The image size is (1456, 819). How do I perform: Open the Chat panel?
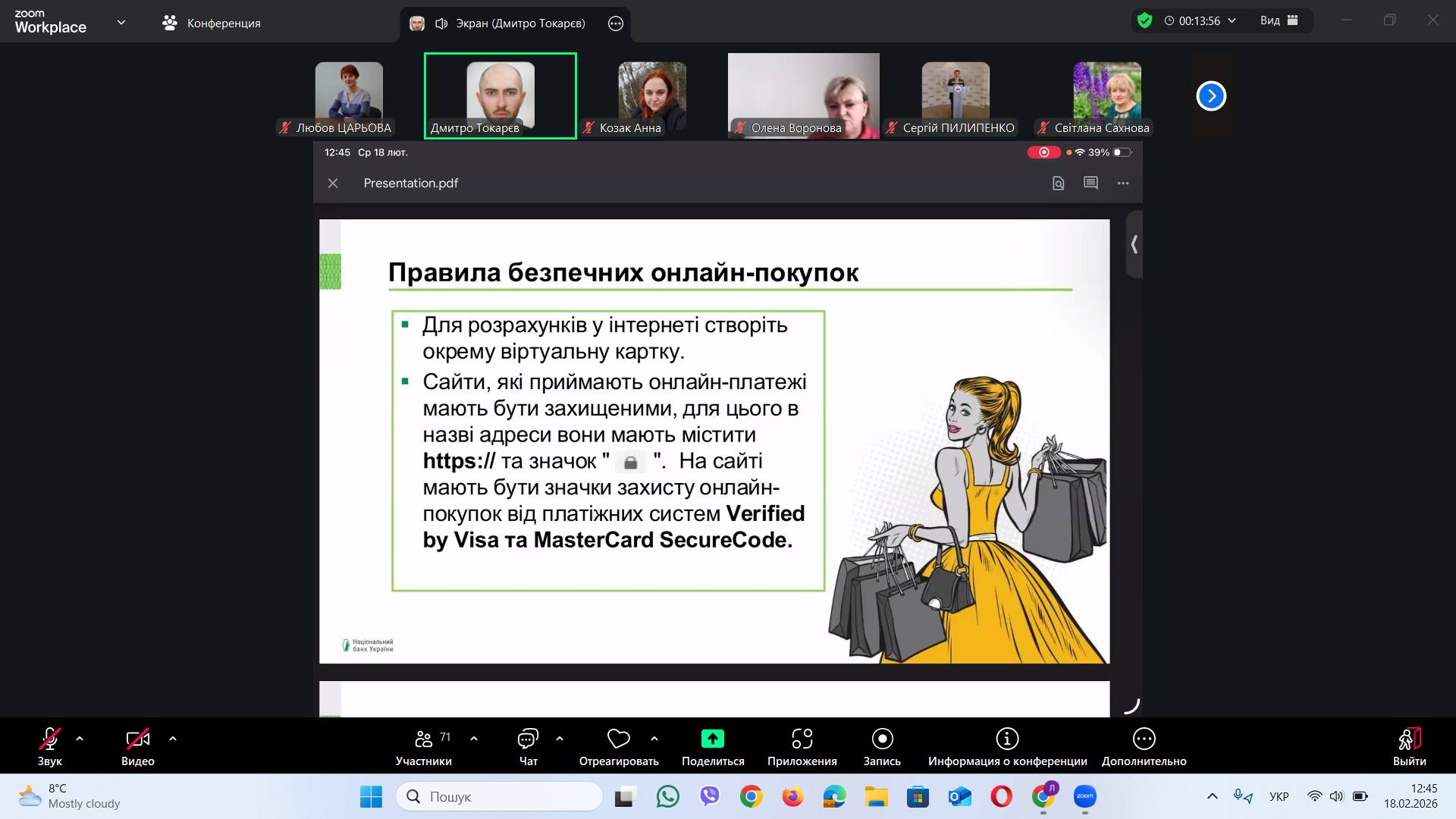coord(528,747)
